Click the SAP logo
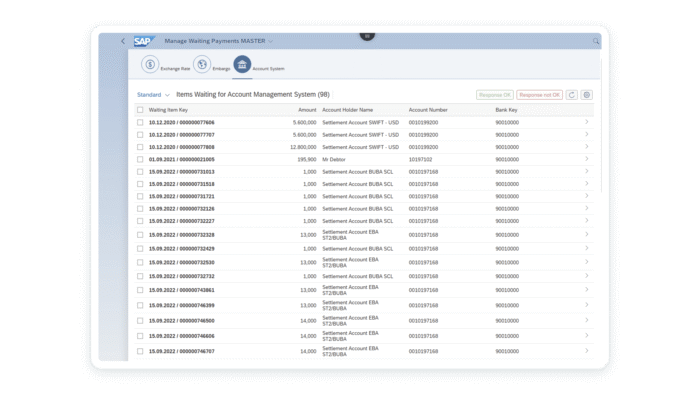700x394 pixels. pos(144,41)
